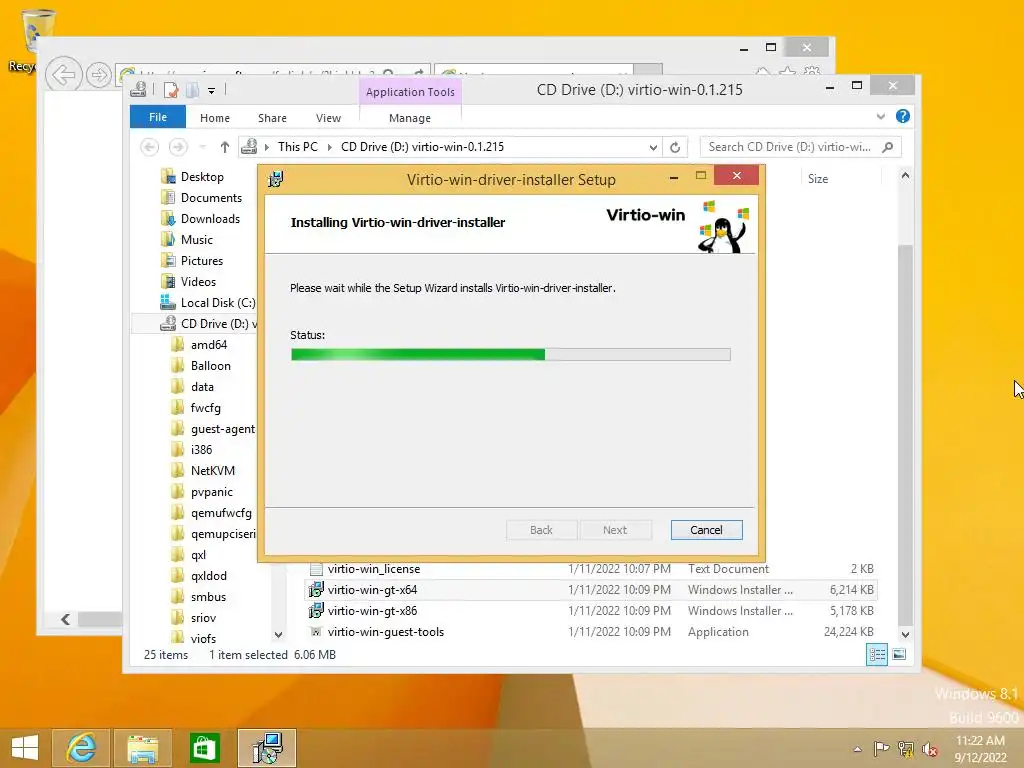Click the viofs folder icon
1024x768 pixels.
click(178, 638)
